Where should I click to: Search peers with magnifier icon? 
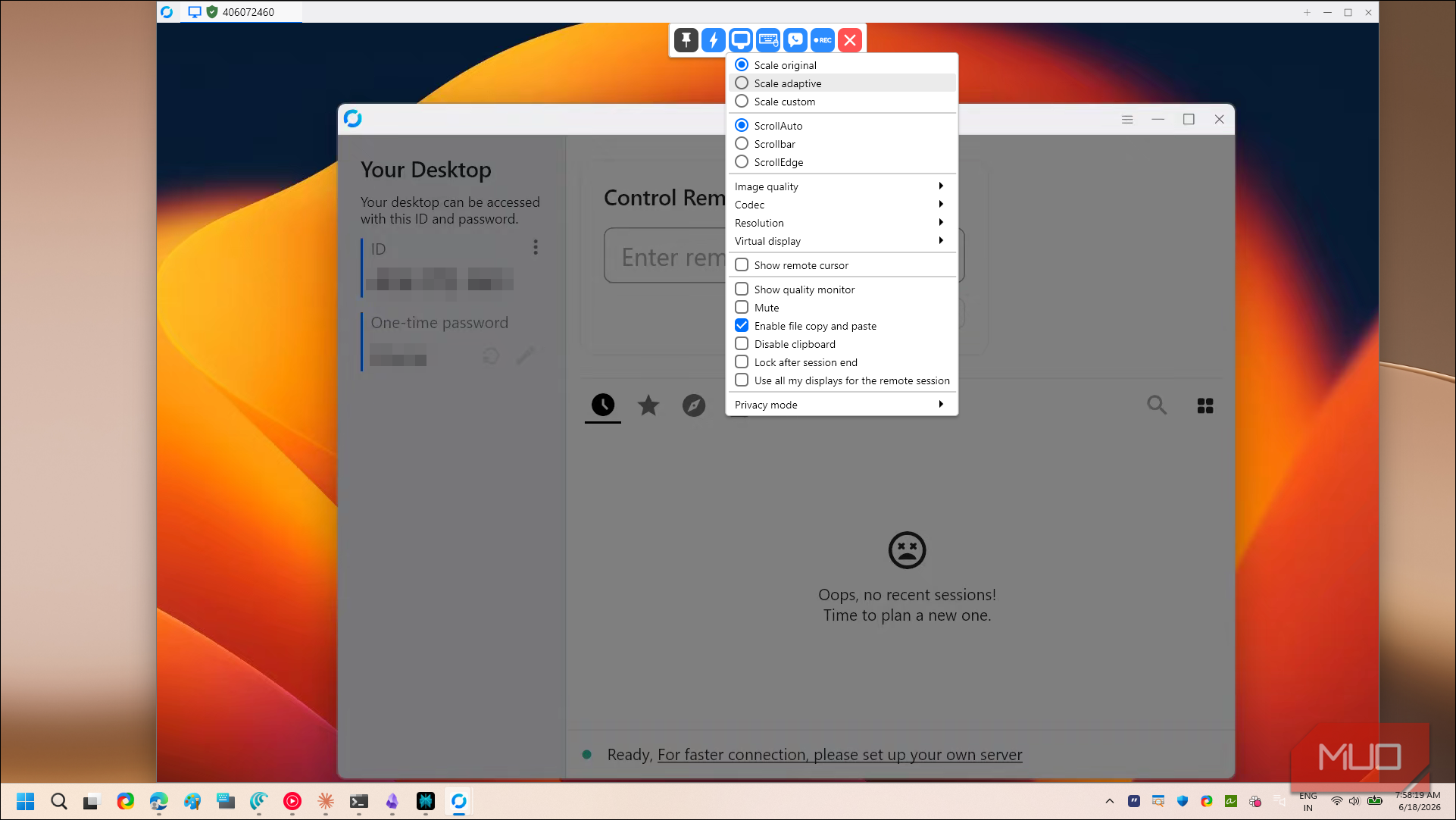[1157, 405]
